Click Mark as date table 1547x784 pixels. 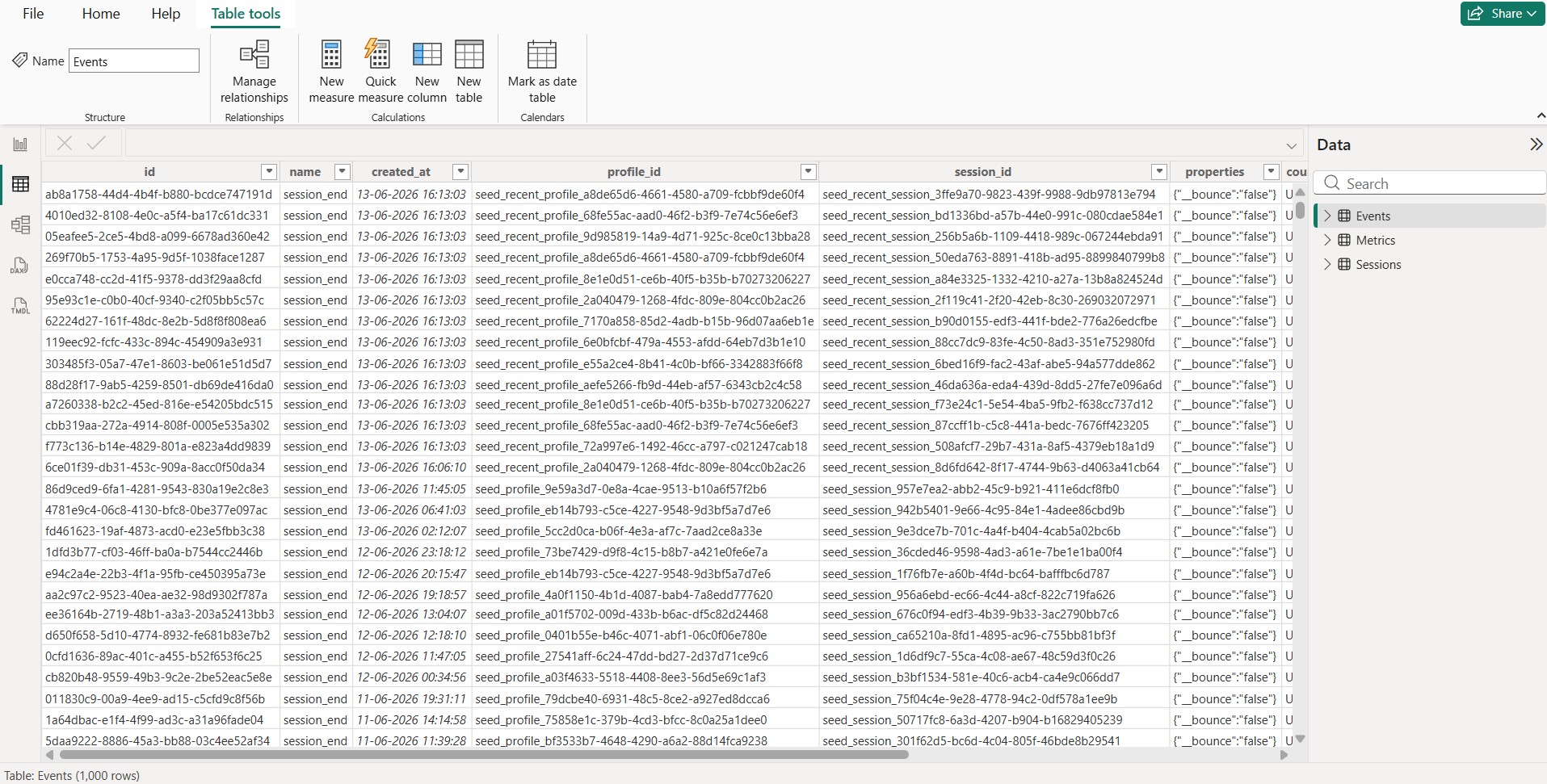(542, 73)
